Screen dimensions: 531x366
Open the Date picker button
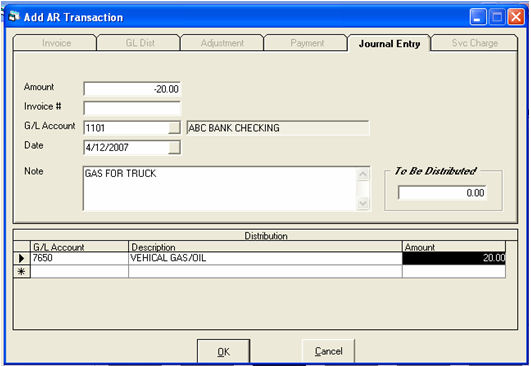click(174, 148)
